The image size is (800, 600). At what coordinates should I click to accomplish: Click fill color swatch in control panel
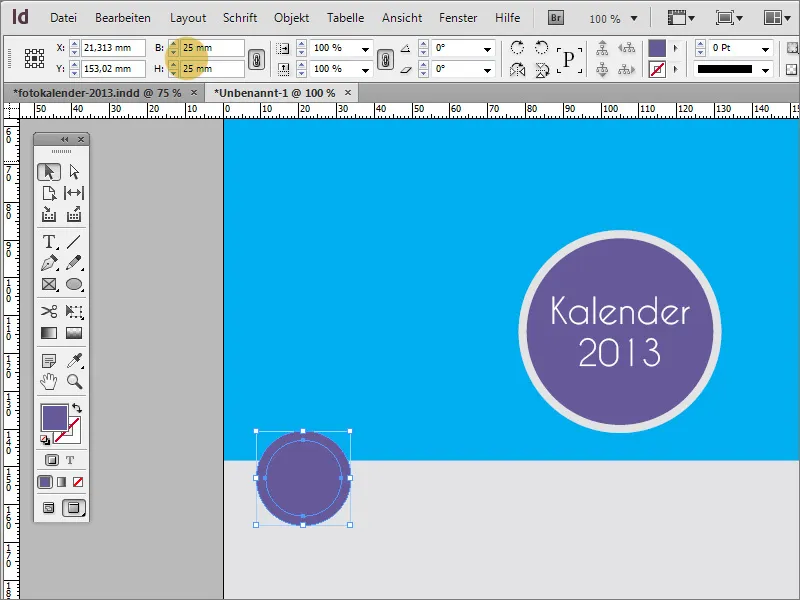657,48
